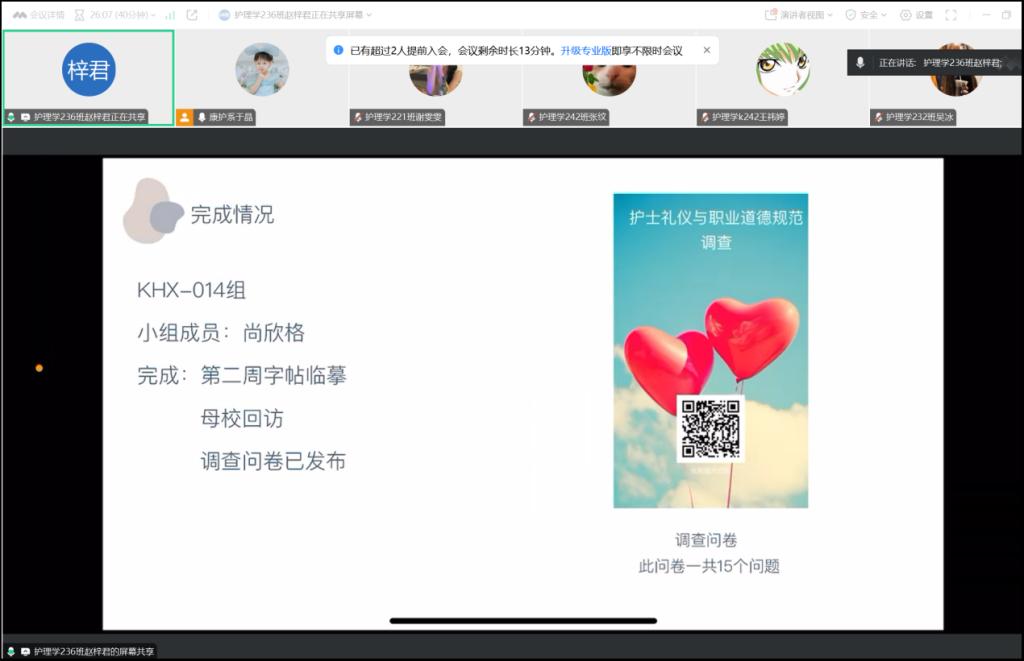Click the pop-out share icon in top bar
Image resolution: width=1024 pixels, height=661 pixels.
click(192, 15)
